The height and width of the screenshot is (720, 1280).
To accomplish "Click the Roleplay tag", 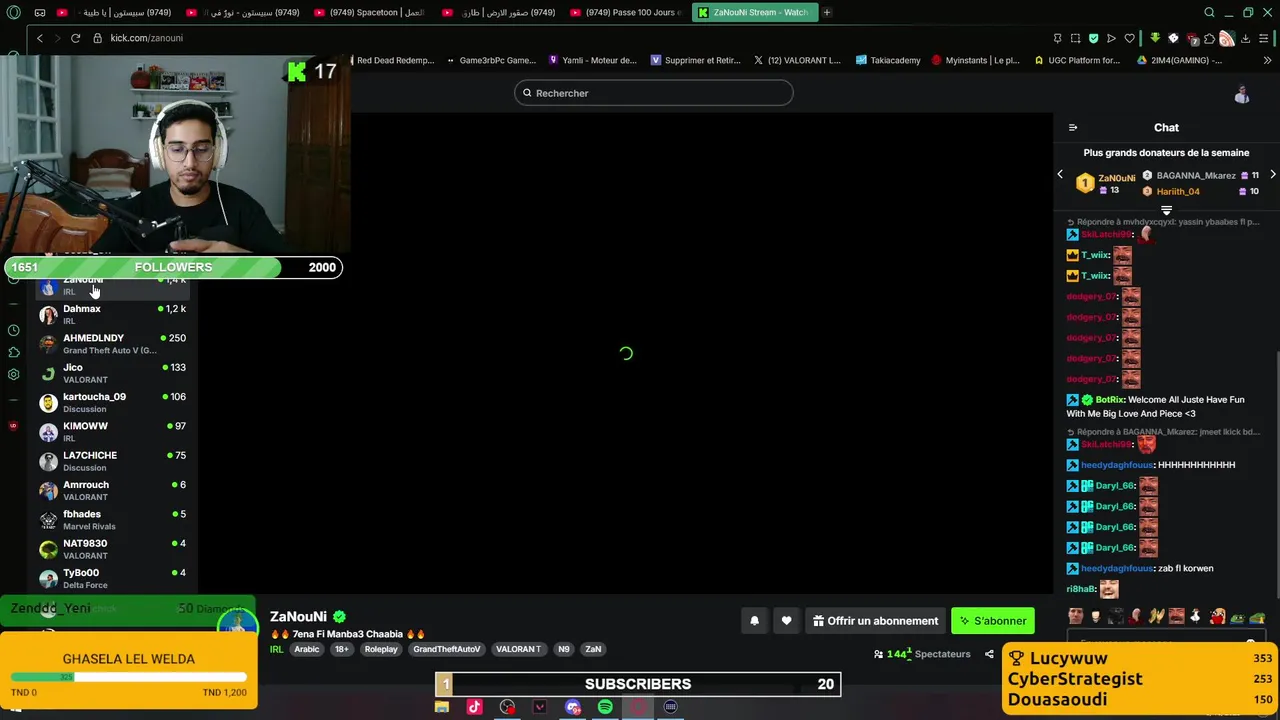I will click(381, 649).
